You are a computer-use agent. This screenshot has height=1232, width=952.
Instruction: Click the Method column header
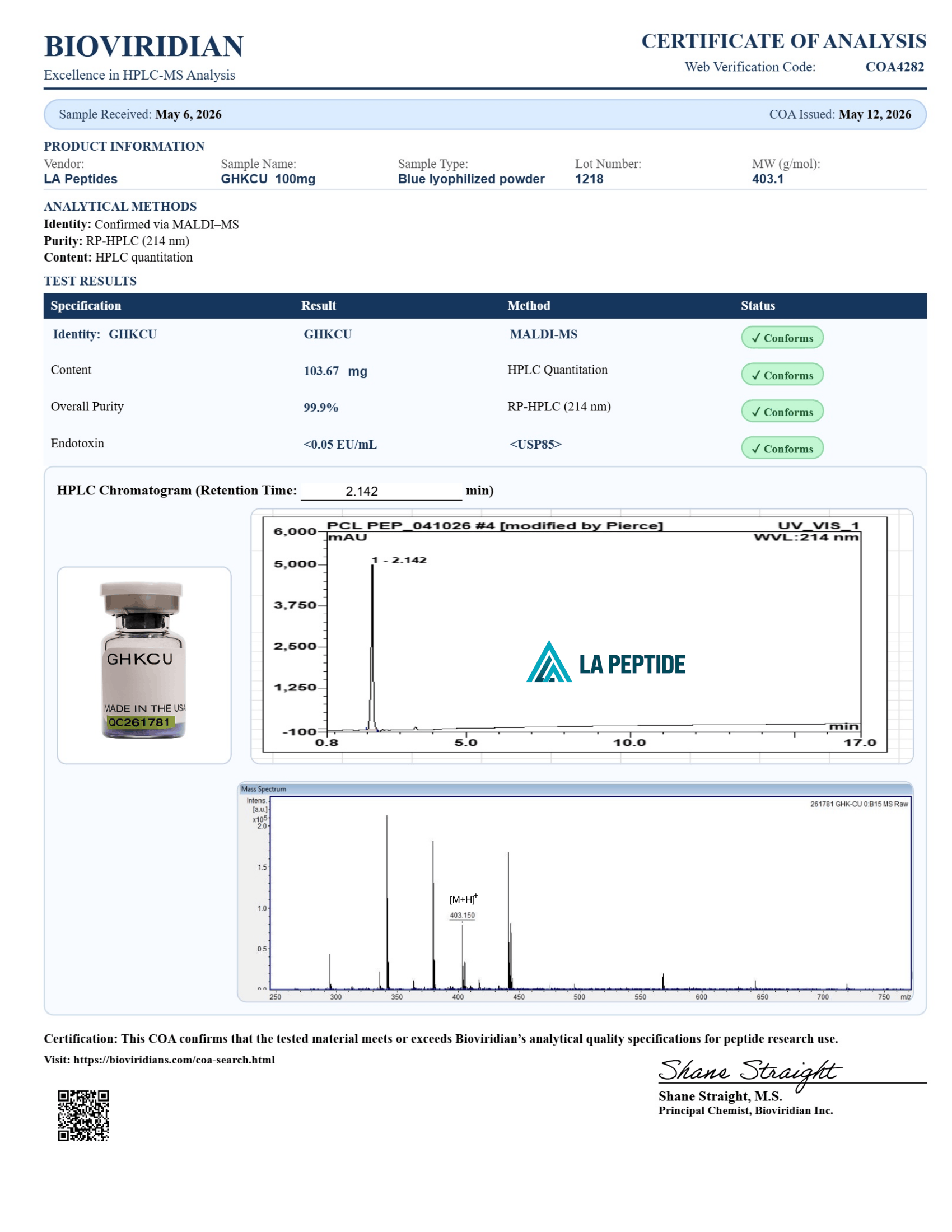pyautogui.click(x=529, y=305)
